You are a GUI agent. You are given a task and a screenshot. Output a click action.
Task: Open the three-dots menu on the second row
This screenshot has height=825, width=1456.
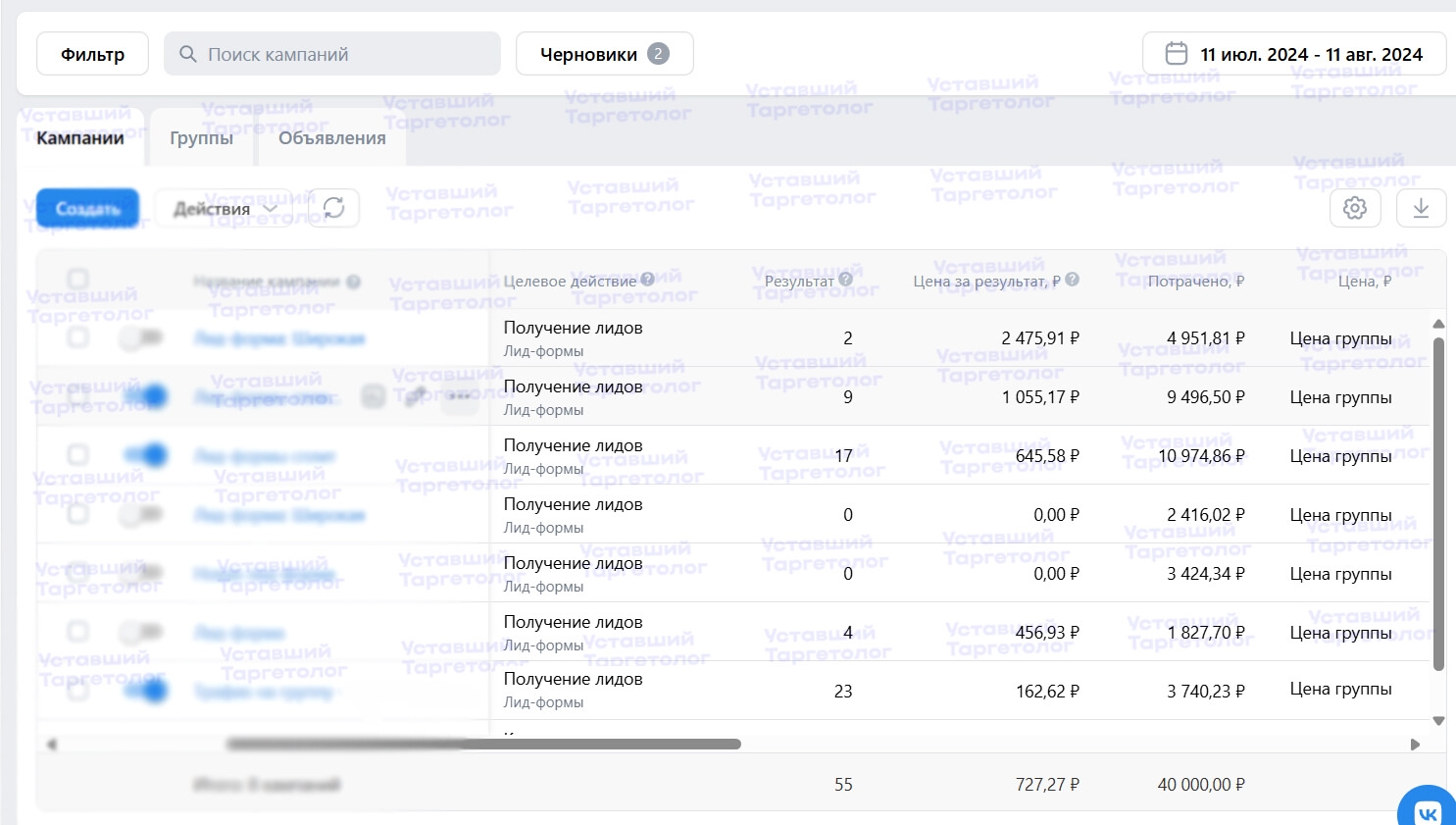459,396
